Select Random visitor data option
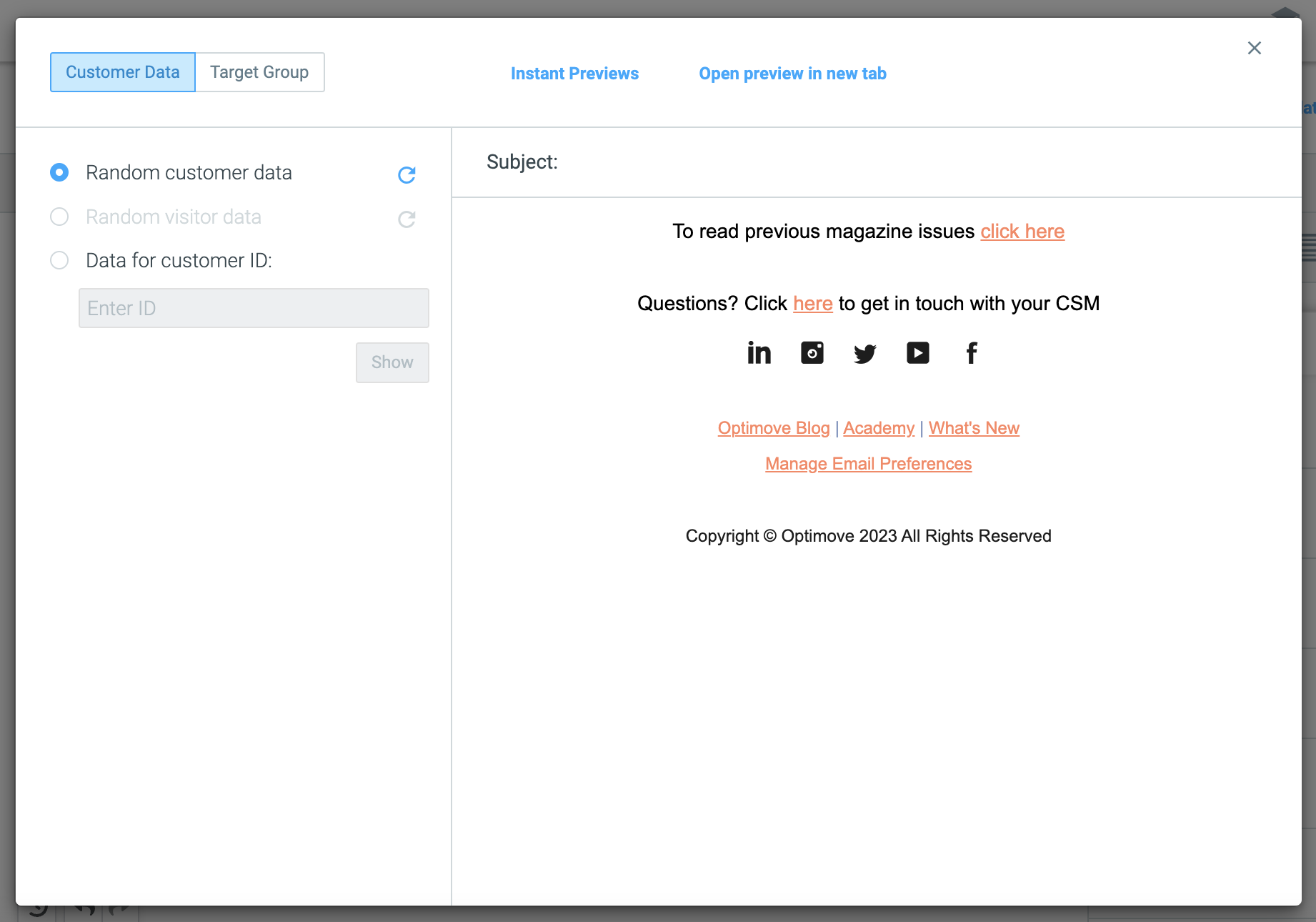Image resolution: width=1316 pixels, height=922 pixels. [x=59, y=217]
